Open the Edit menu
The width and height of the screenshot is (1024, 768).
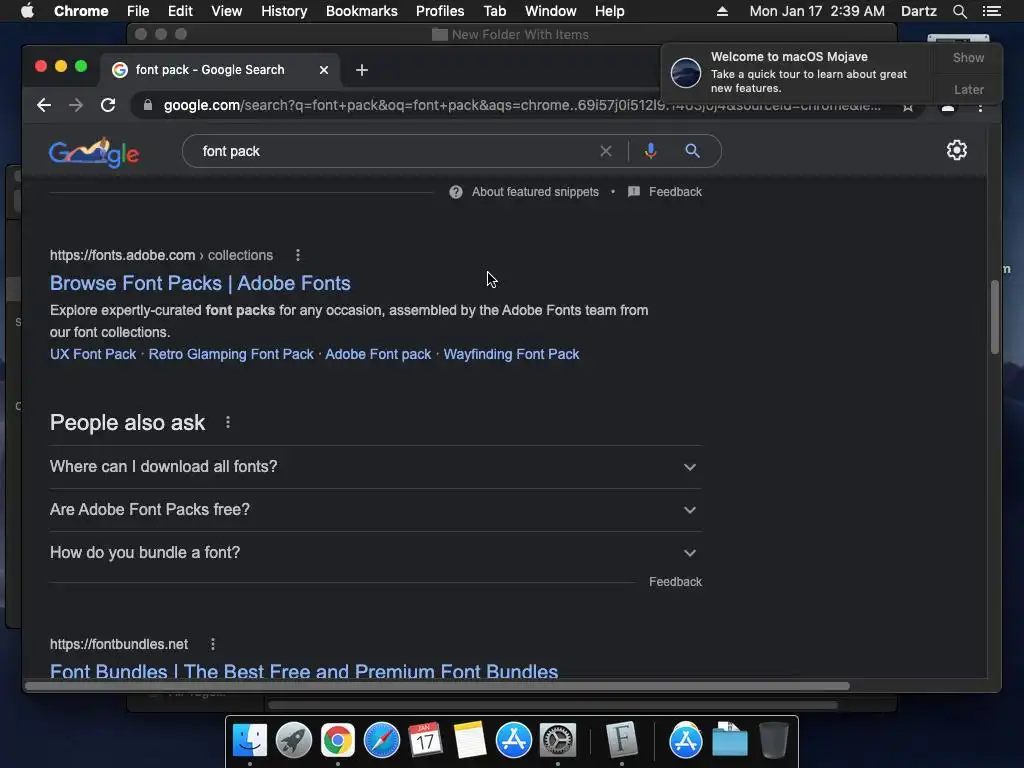click(180, 11)
